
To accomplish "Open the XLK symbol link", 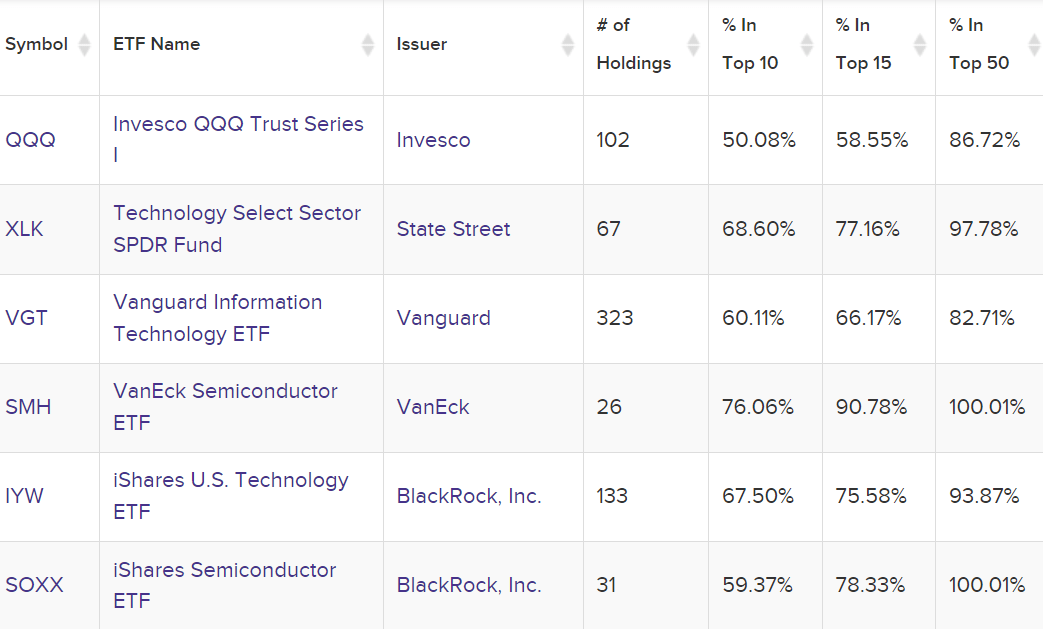I will click(25, 229).
